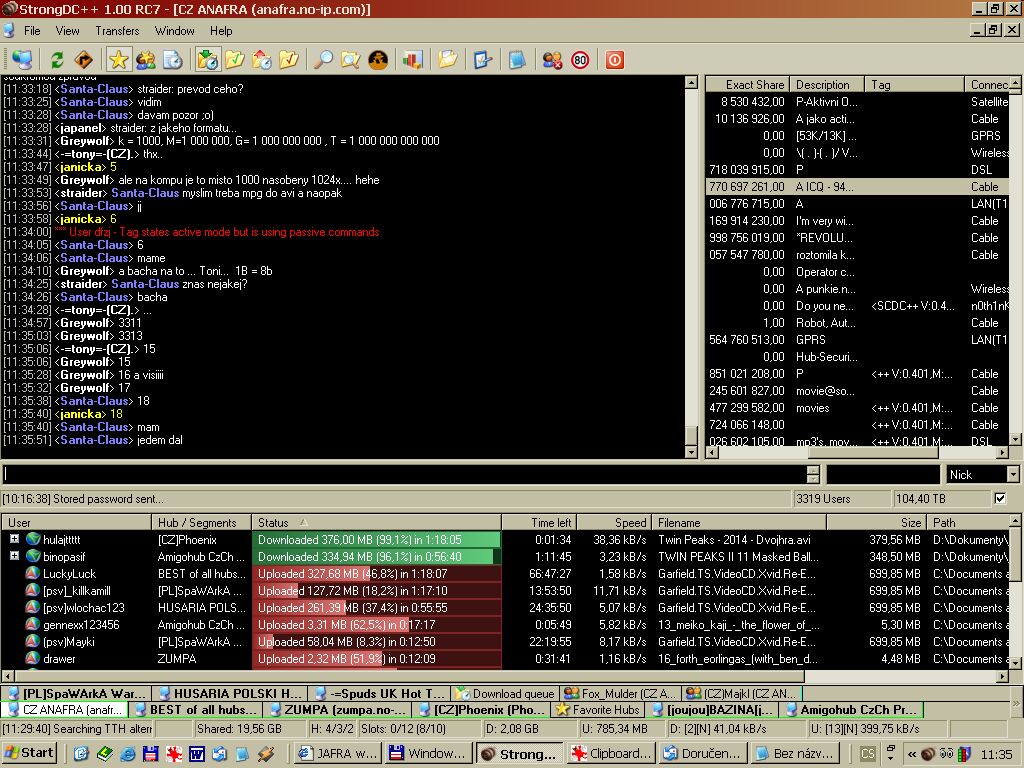
Task: Open the File menu
Action: [x=32, y=31]
